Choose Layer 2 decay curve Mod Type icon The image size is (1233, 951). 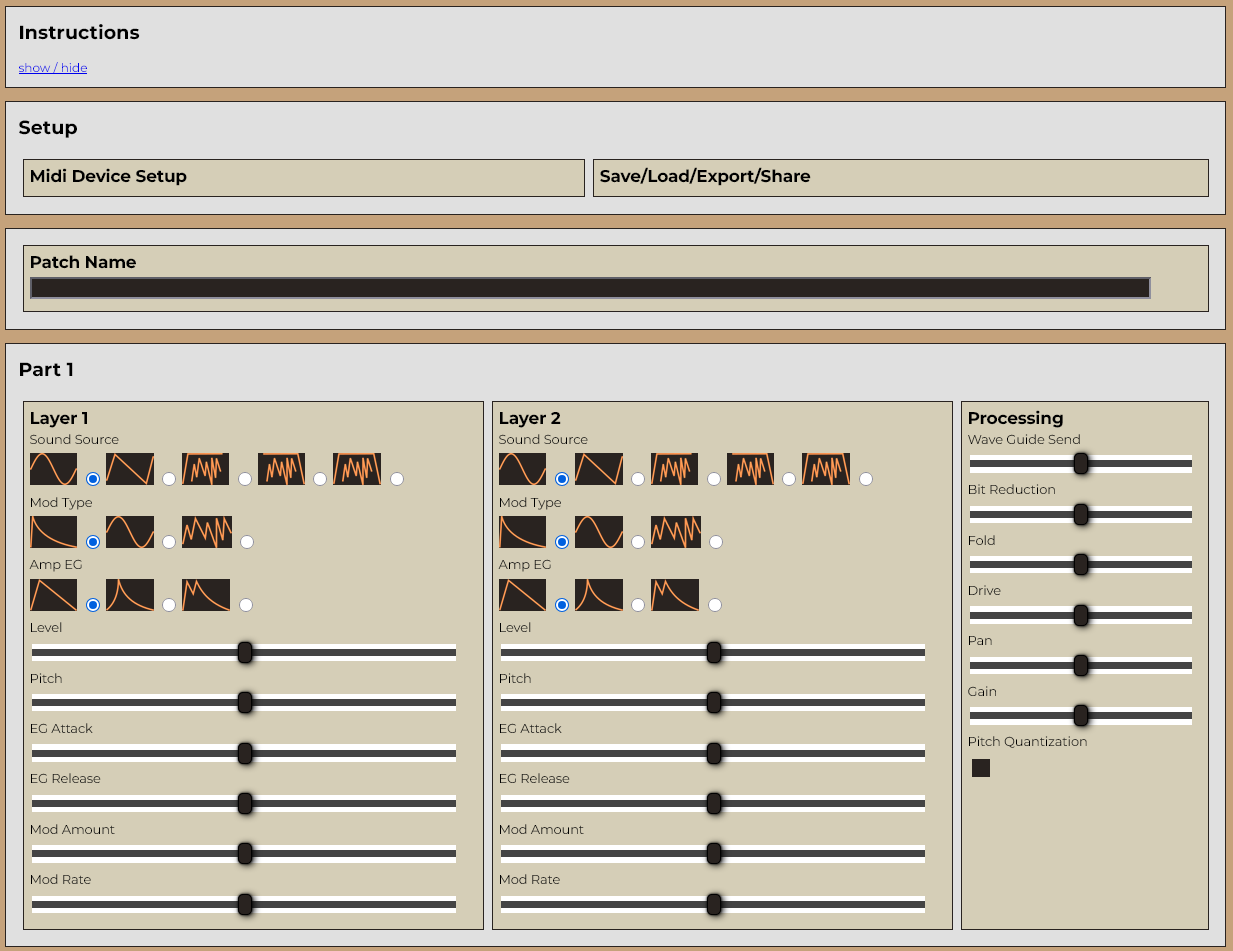click(x=522, y=532)
